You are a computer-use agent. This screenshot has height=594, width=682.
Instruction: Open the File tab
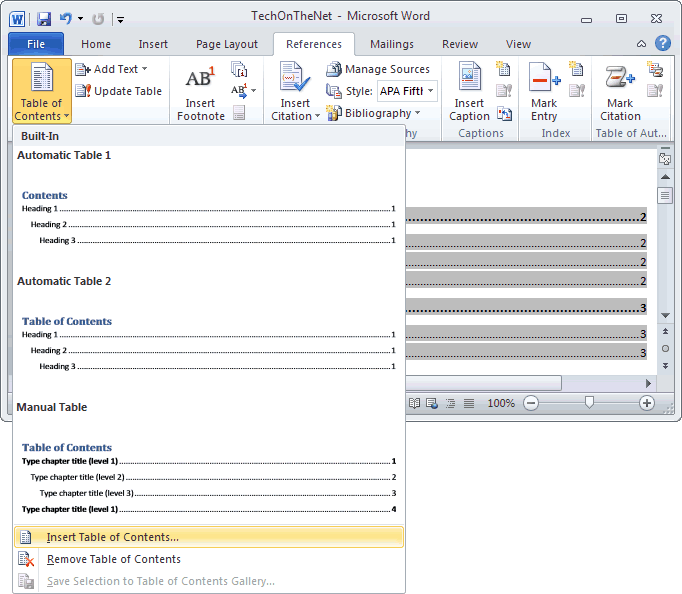[x=36, y=44]
